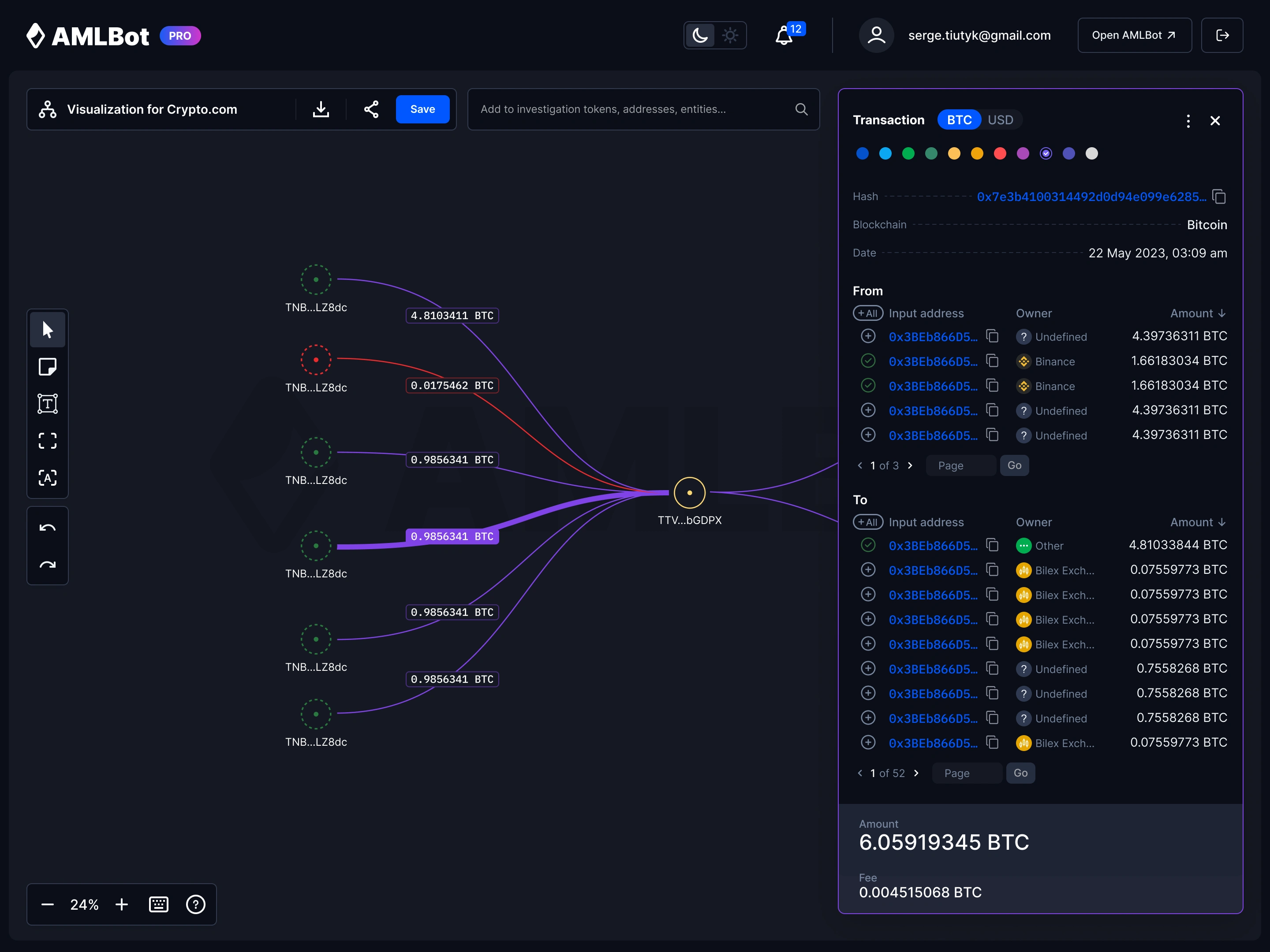Toggle the Other output address checkmark
The image size is (1270, 952).
coord(868,545)
